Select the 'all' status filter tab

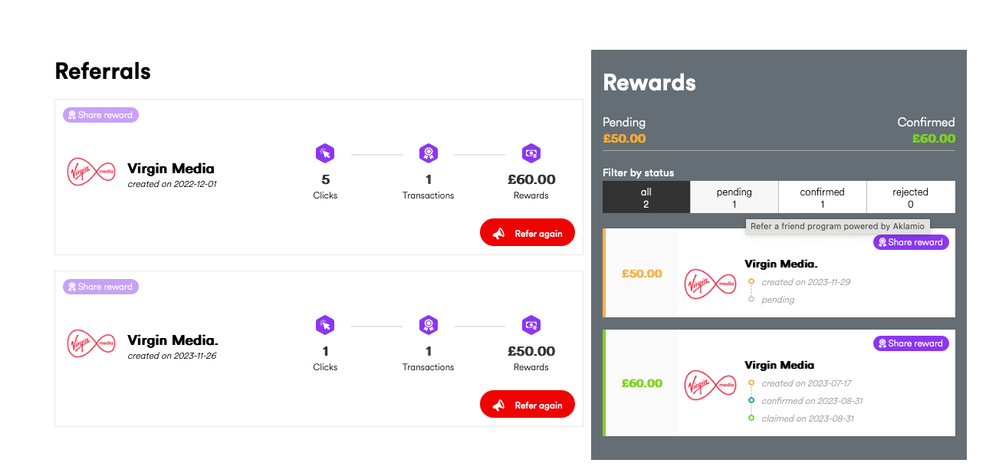click(x=646, y=197)
